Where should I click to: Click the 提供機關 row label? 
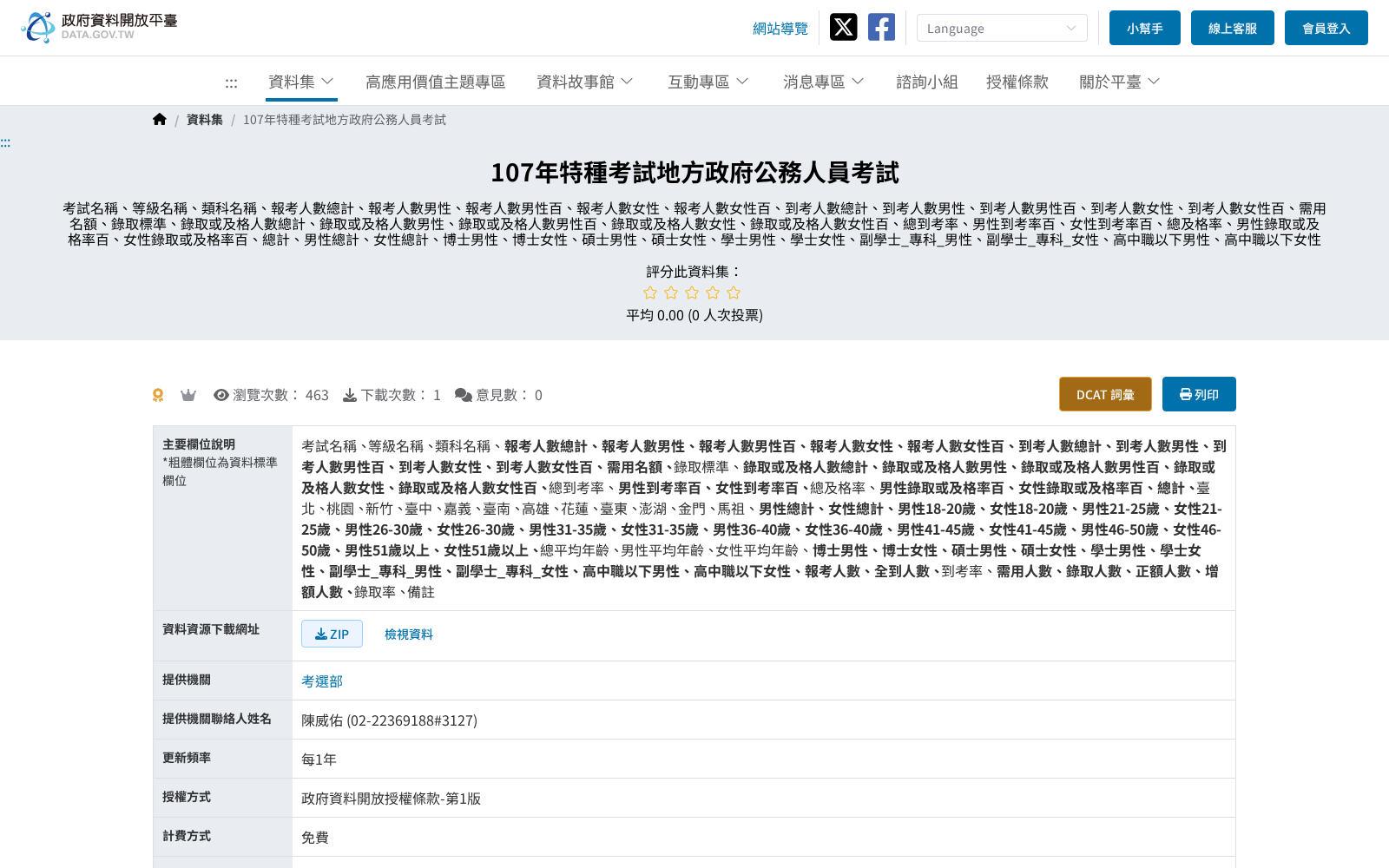click(x=187, y=680)
